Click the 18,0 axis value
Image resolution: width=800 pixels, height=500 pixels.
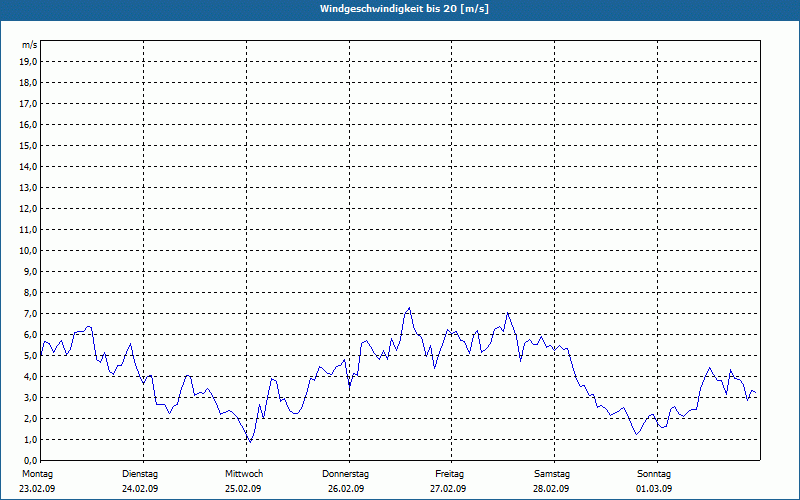tap(28, 83)
